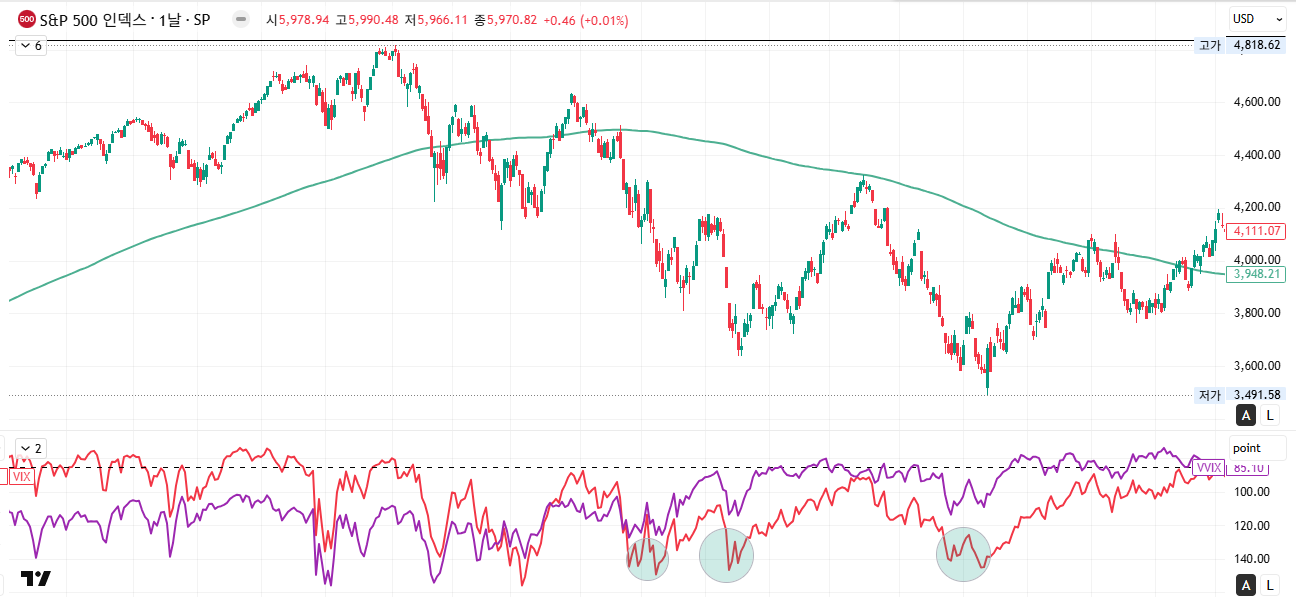Select the rightmost highlighted circle on VIX pane

tap(963, 554)
